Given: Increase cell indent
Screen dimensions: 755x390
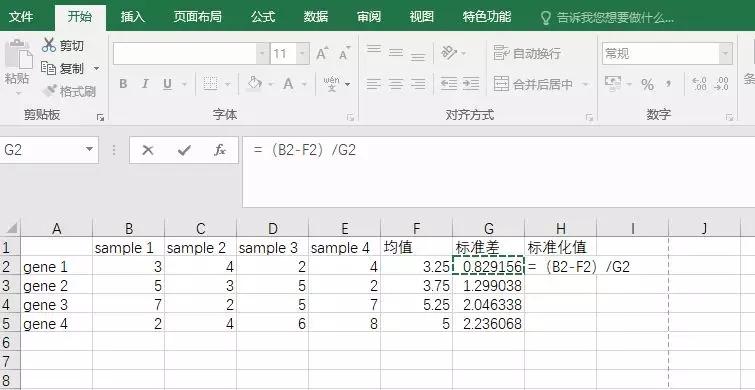Looking at the screenshot, I should tap(471, 84).
